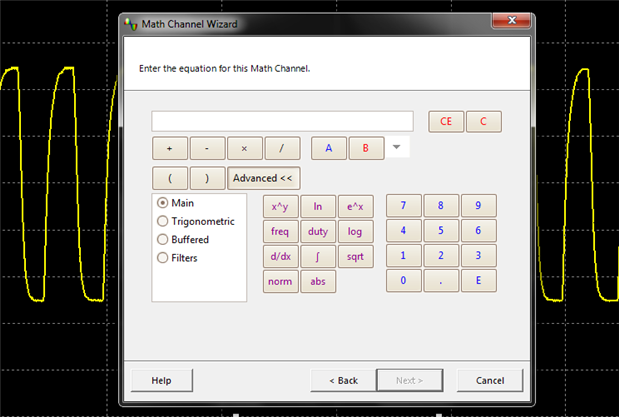
Task: Click the plus operator button
Action: (170, 148)
